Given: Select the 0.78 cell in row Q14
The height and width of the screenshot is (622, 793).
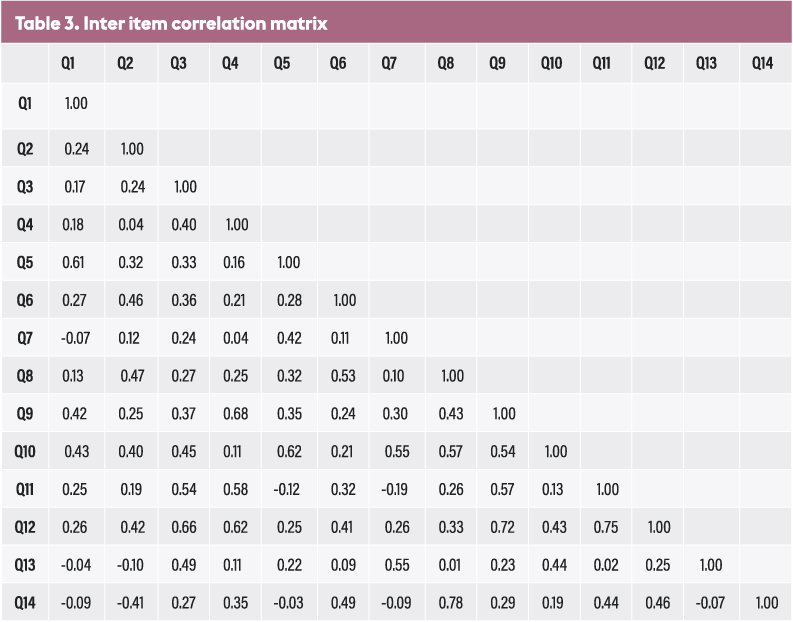Looking at the screenshot, I should 449,603.
